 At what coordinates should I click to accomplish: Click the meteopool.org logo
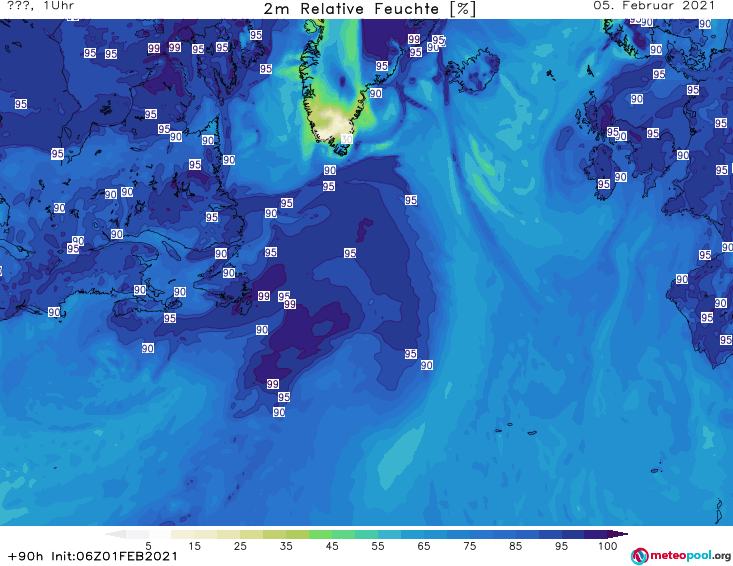[x=681, y=556]
